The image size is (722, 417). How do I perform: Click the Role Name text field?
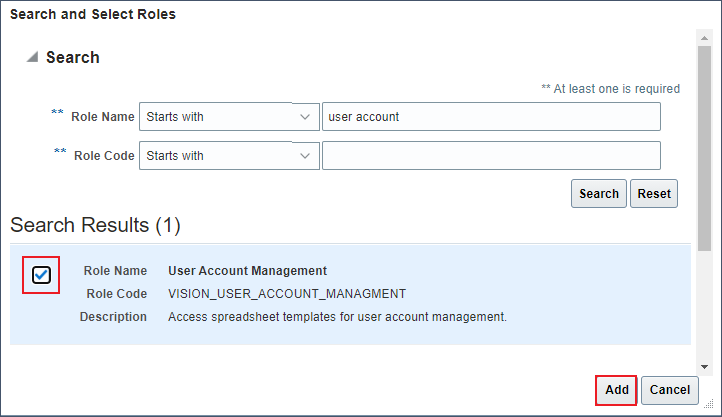490,117
